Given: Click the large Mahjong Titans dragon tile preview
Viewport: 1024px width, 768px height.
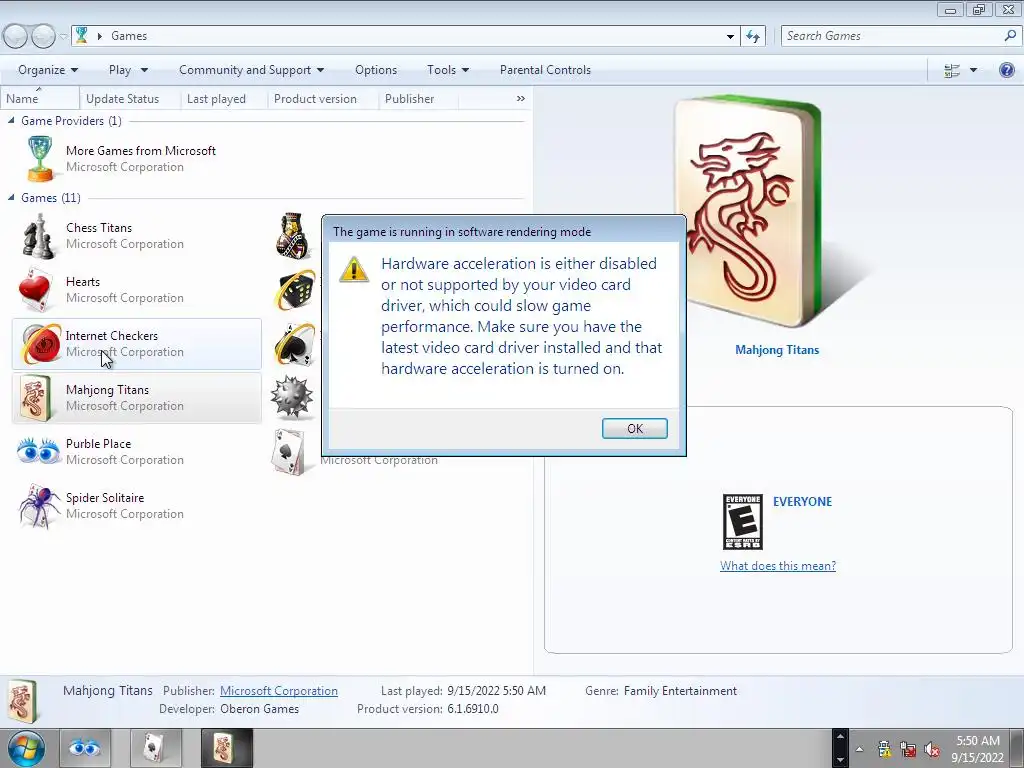Looking at the screenshot, I should pos(748,211).
